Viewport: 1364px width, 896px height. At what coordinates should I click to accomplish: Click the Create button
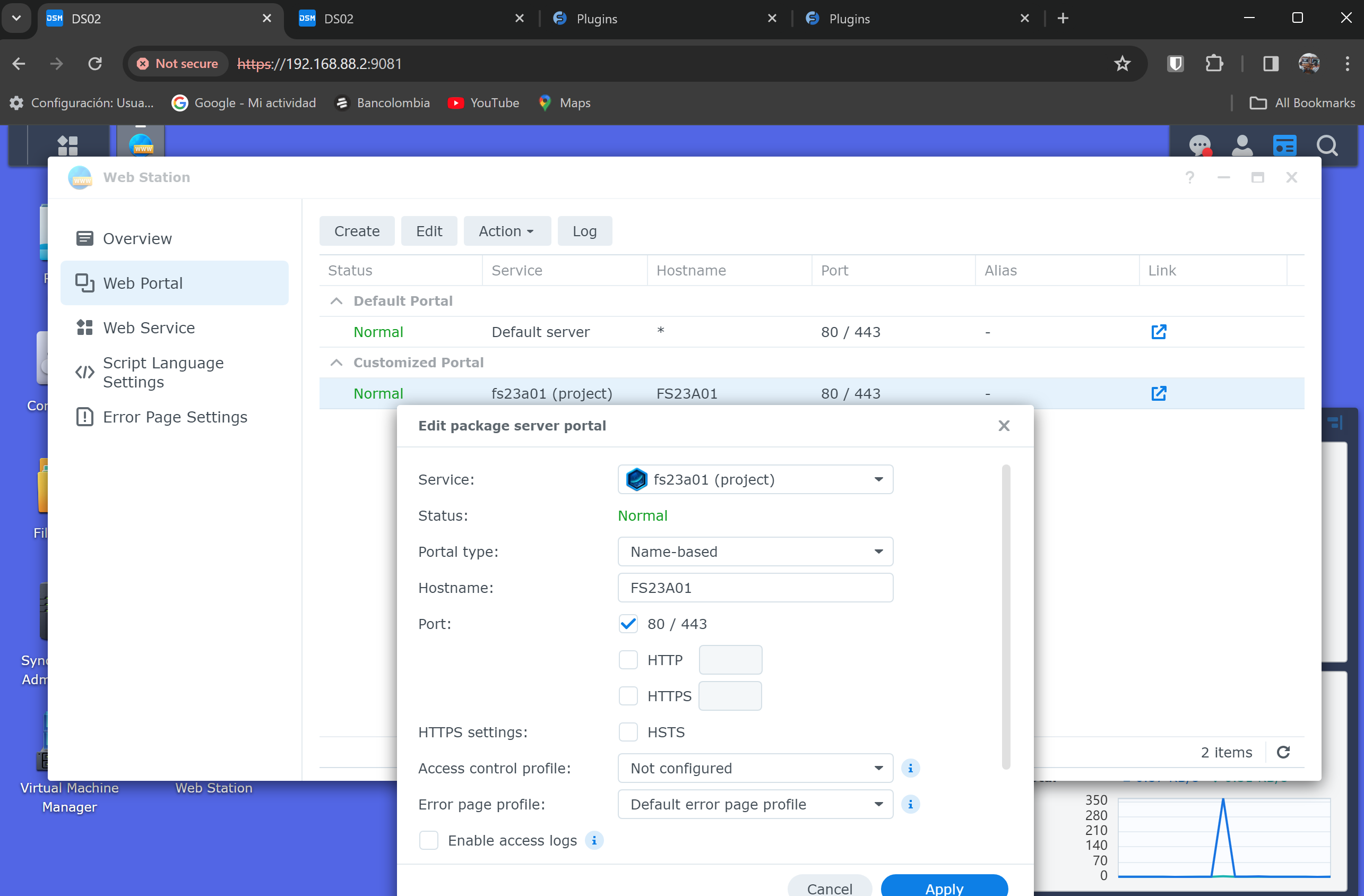pyautogui.click(x=357, y=231)
